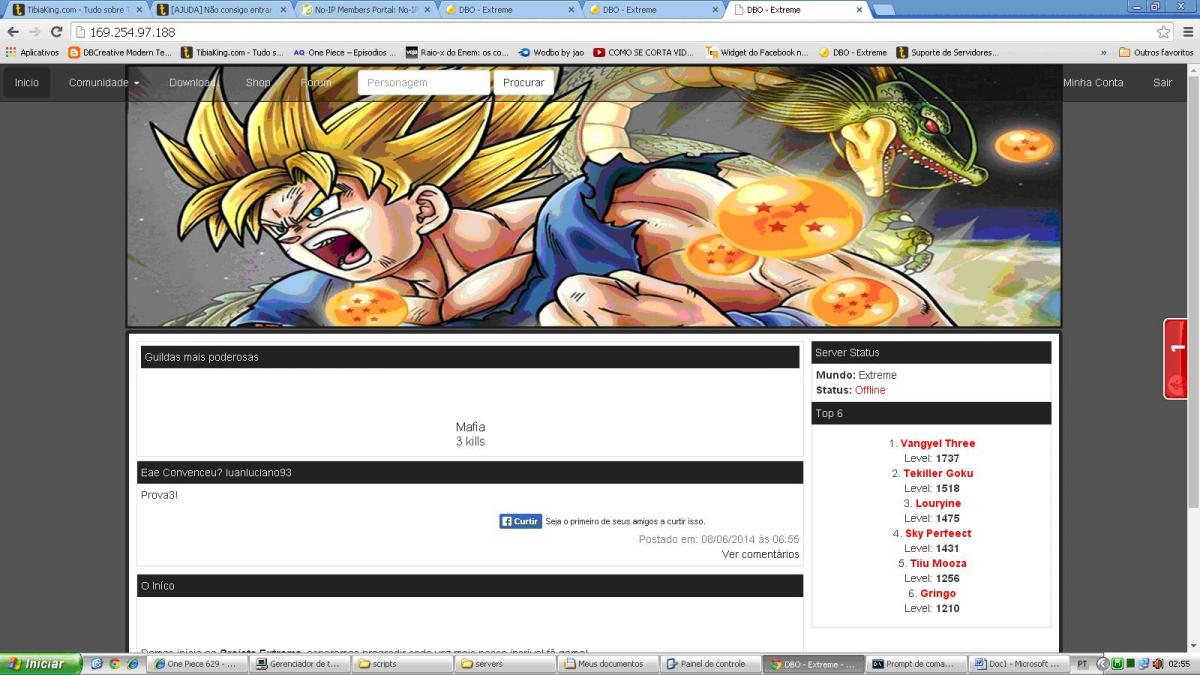Close the No-IP Members Portal tab

427,10
